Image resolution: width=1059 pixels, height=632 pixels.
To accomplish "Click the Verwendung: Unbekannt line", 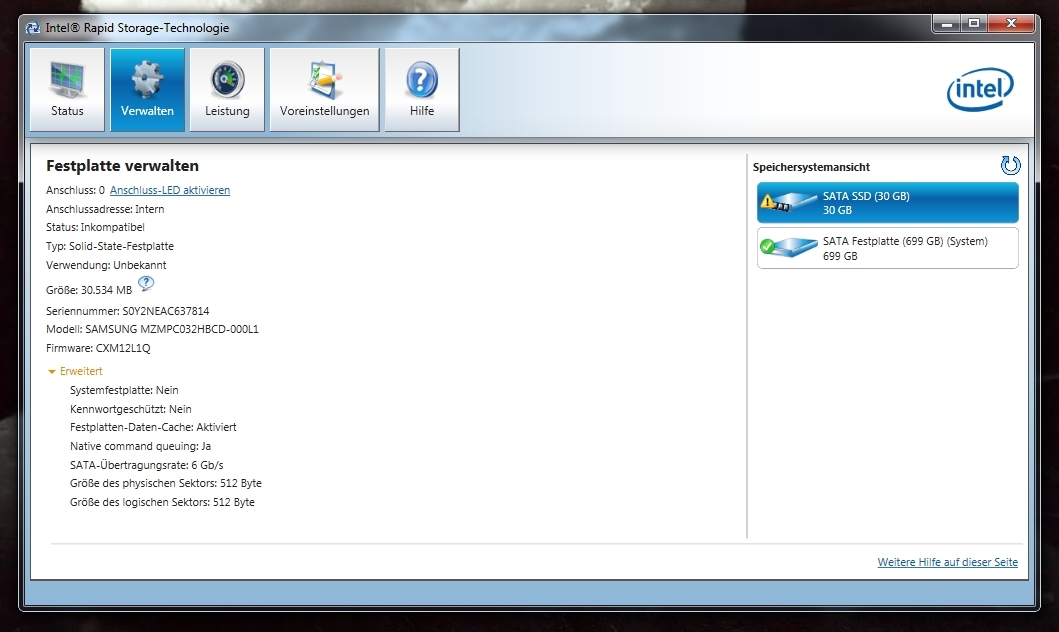I will [106, 265].
